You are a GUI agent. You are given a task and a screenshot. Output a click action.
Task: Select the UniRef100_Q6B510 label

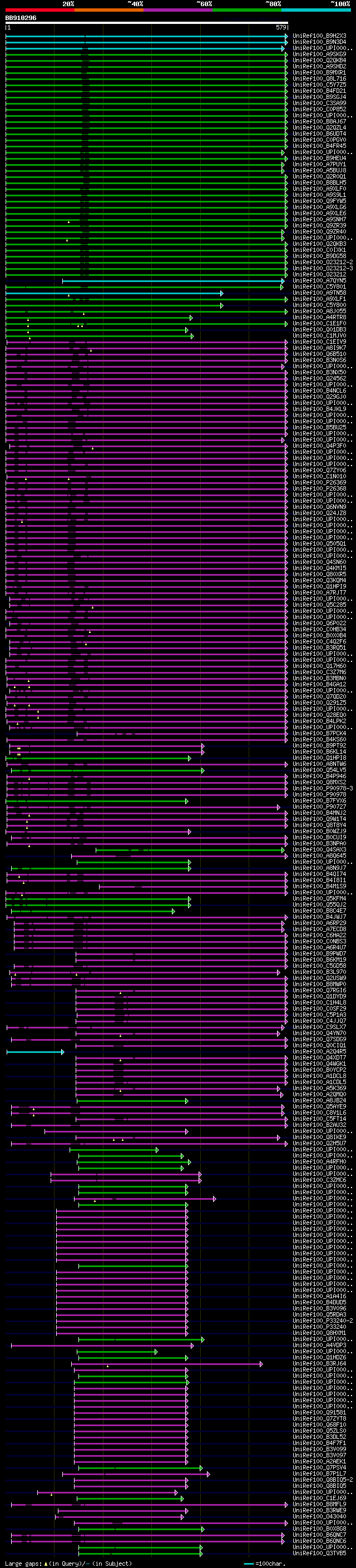click(319, 354)
